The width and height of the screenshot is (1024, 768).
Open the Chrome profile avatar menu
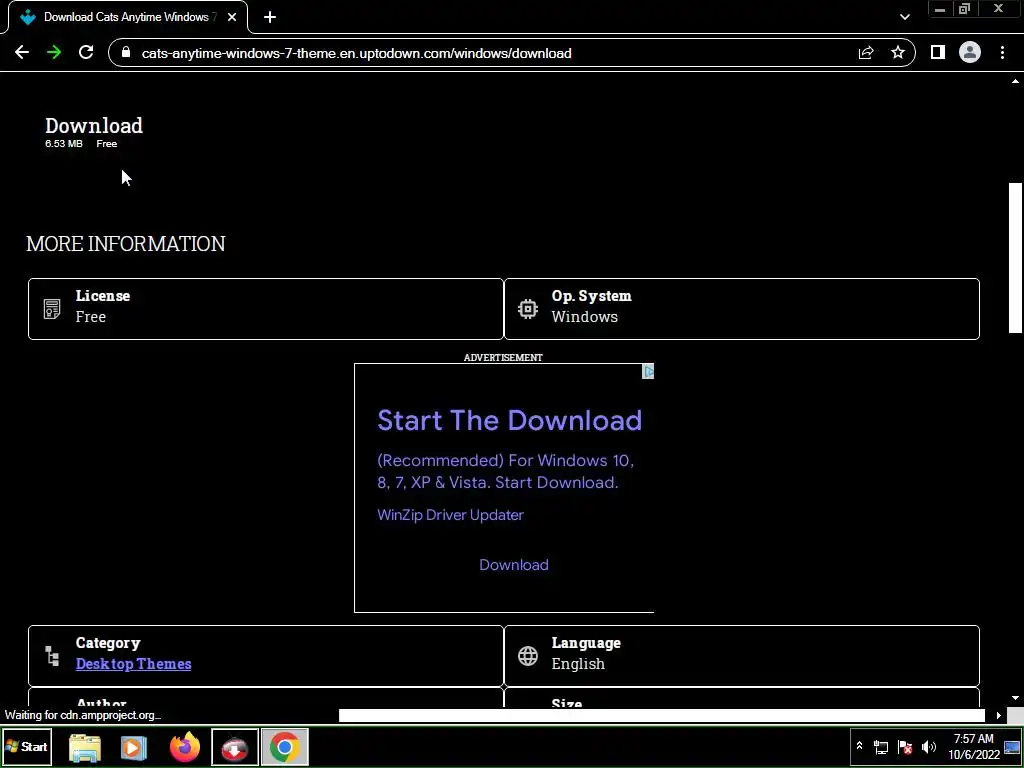coord(970,53)
